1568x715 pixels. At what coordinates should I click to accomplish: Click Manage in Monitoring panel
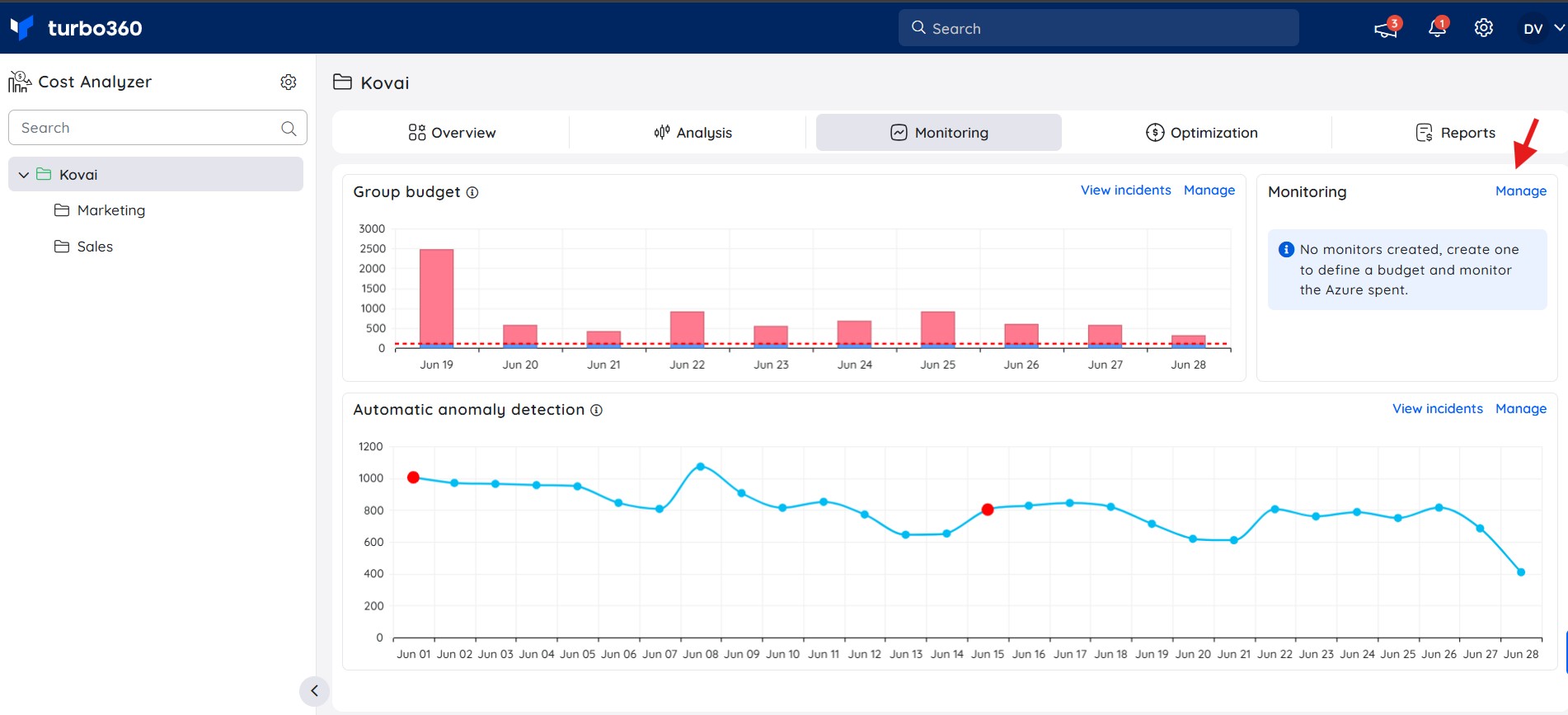[x=1521, y=191]
